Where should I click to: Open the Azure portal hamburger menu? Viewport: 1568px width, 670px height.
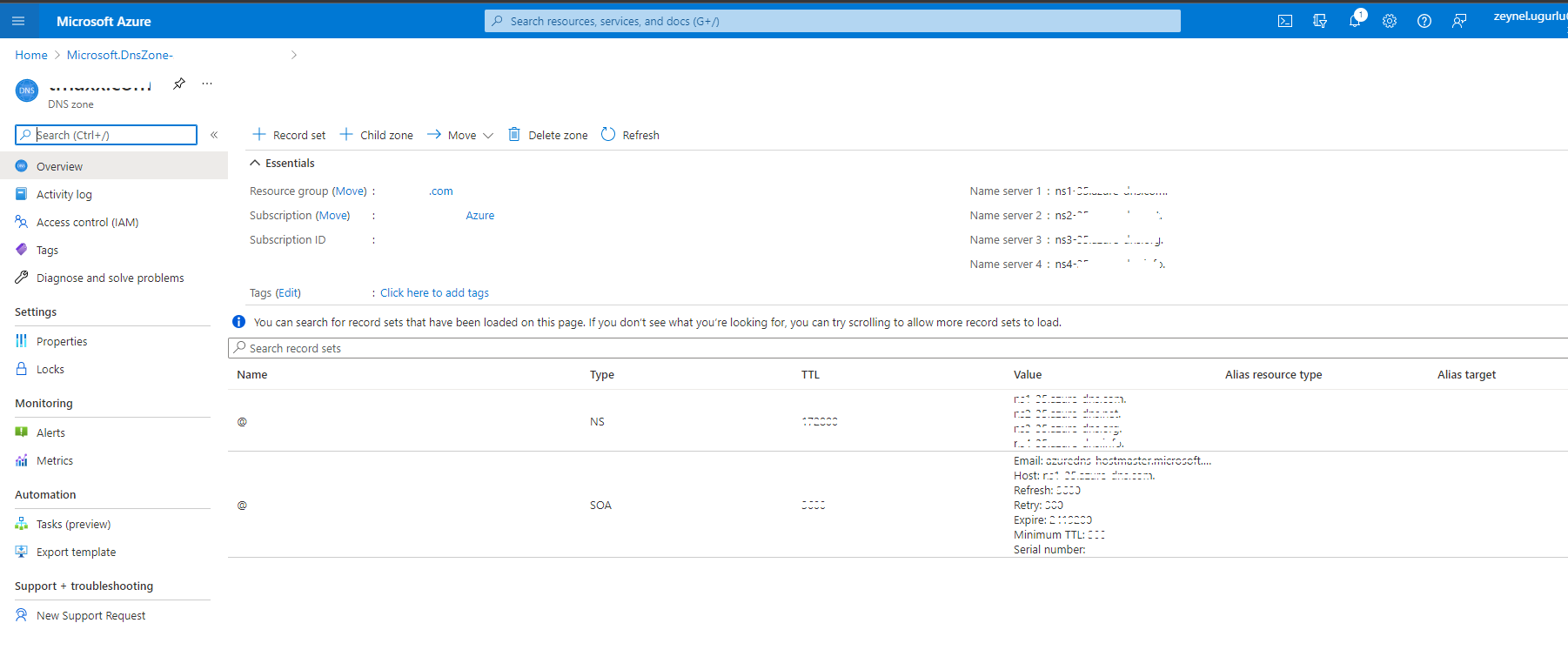[18, 21]
